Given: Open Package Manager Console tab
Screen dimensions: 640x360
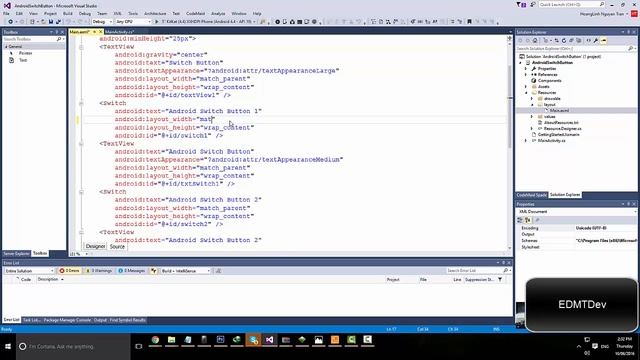Looking at the screenshot, I should [x=67, y=320].
